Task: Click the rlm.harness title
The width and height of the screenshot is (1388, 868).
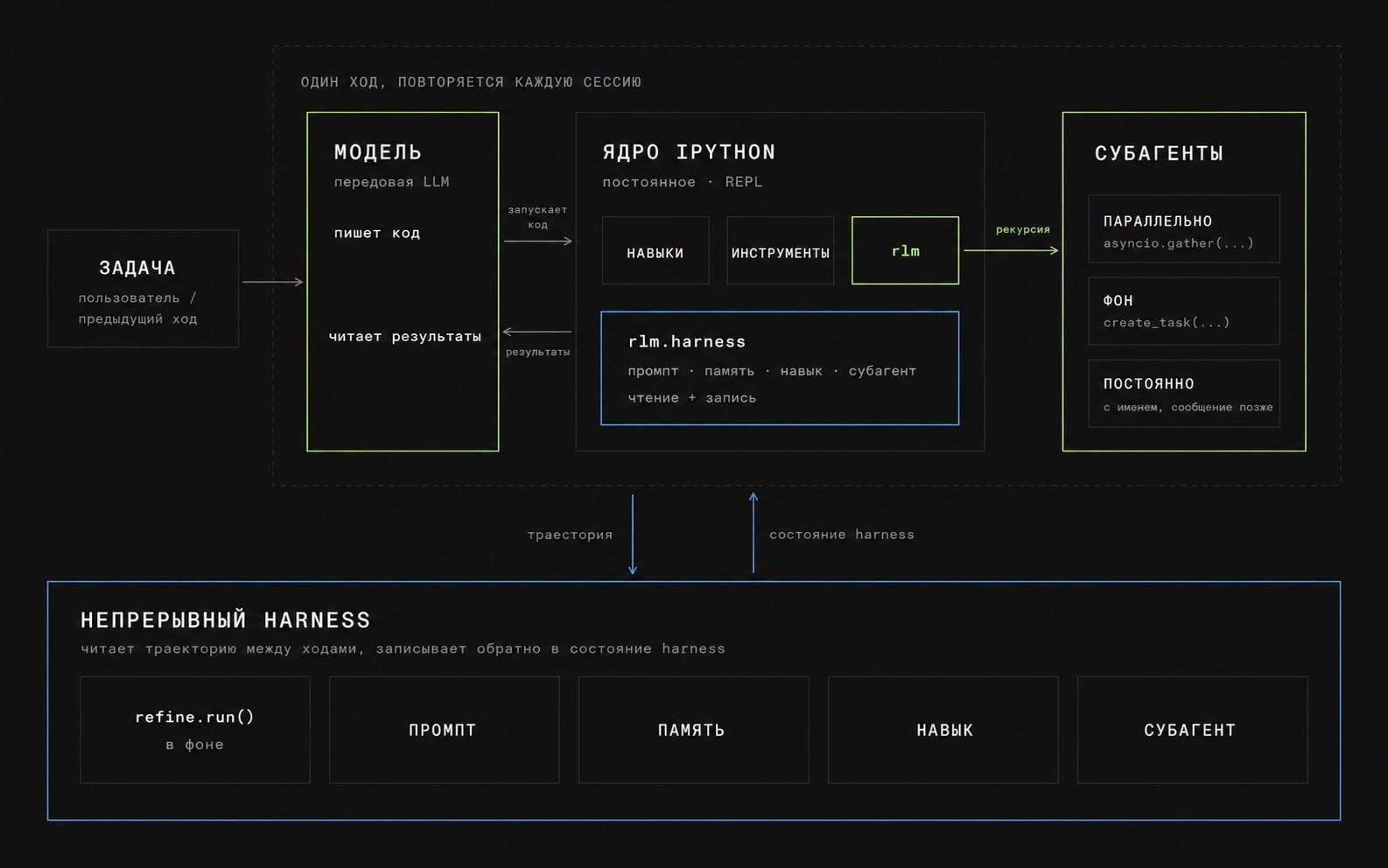Action: click(687, 341)
